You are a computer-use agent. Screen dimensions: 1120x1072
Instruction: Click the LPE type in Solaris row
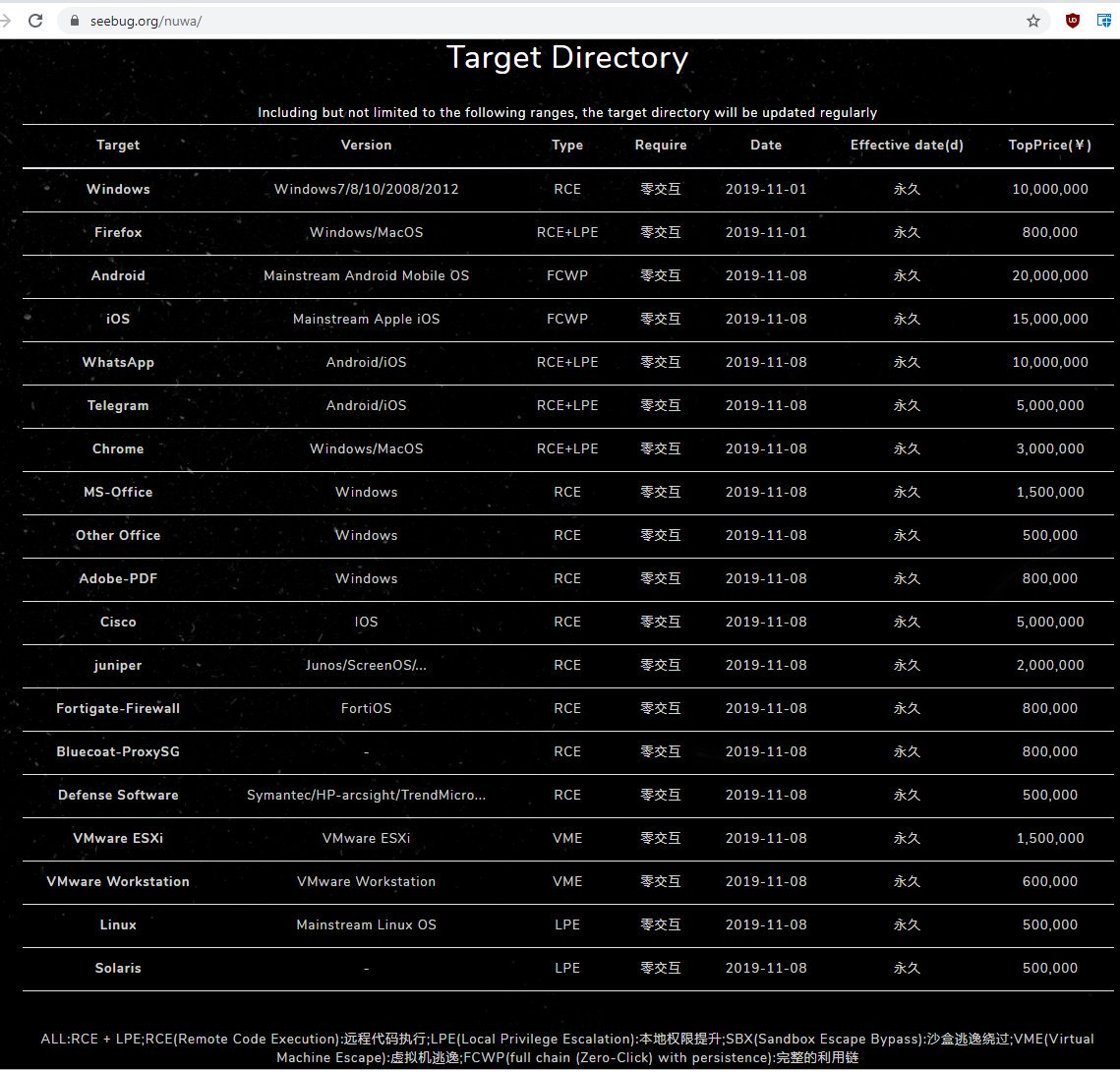tap(567, 969)
